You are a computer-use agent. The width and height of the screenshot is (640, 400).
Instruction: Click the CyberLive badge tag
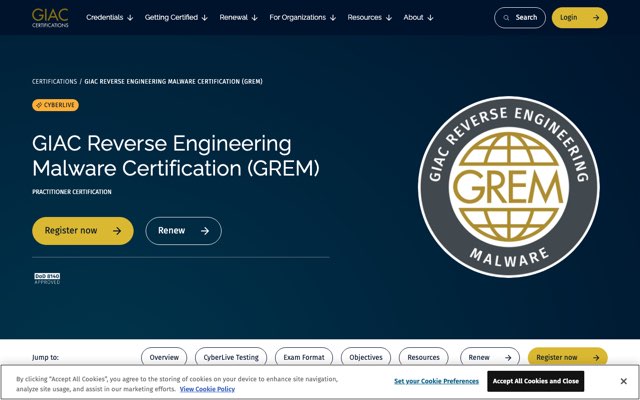(x=56, y=105)
